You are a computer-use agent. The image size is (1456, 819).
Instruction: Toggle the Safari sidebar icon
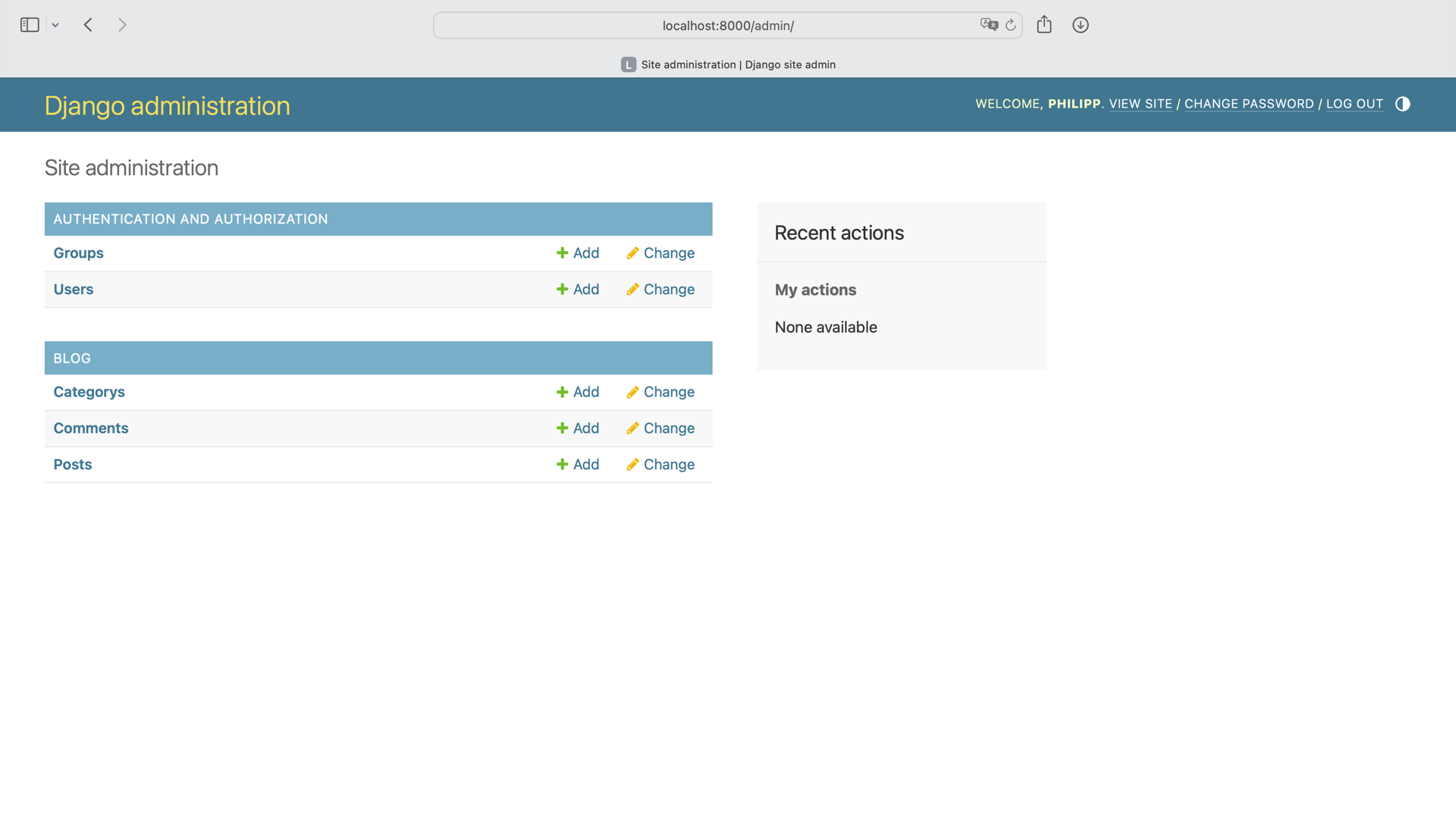(x=30, y=25)
